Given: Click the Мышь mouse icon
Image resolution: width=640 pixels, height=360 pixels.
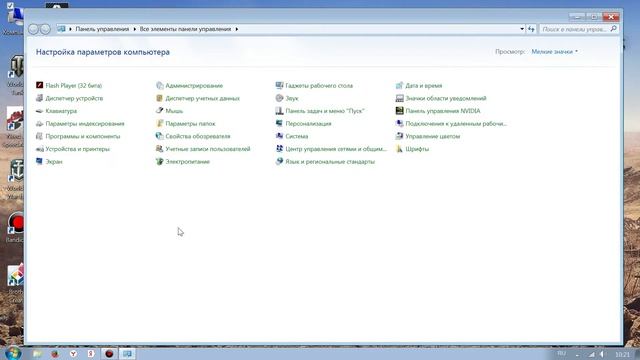Looking at the screenshot, I should coord(160,111).
